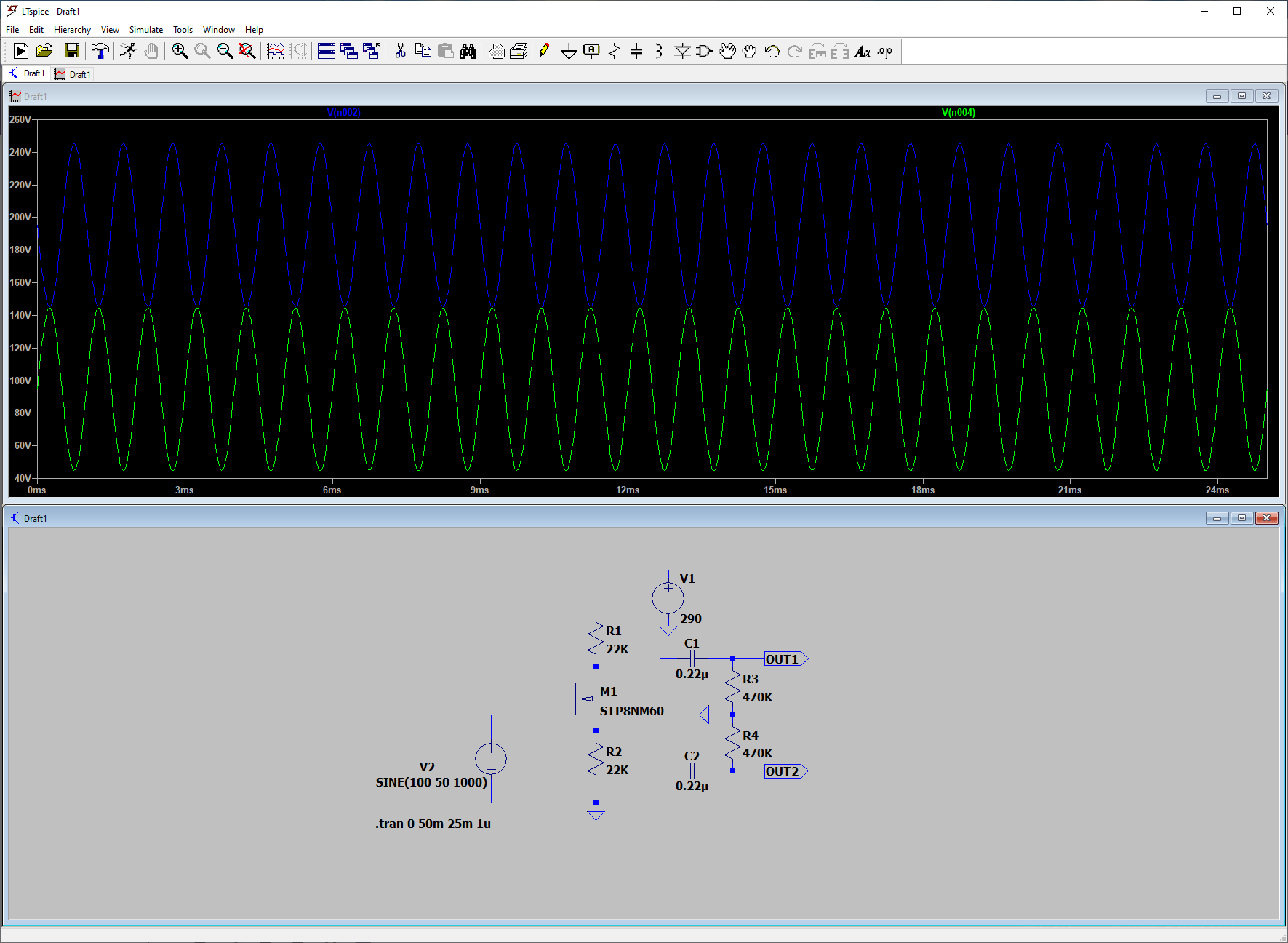The image size is (1288, 943).
Task: Tile windows horizontally using the toolbar icon
Action: [327, 51]
